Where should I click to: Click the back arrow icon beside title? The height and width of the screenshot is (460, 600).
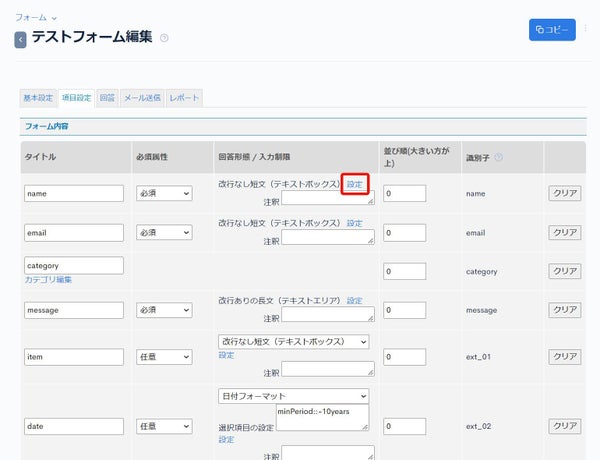[x=20, y=40]
